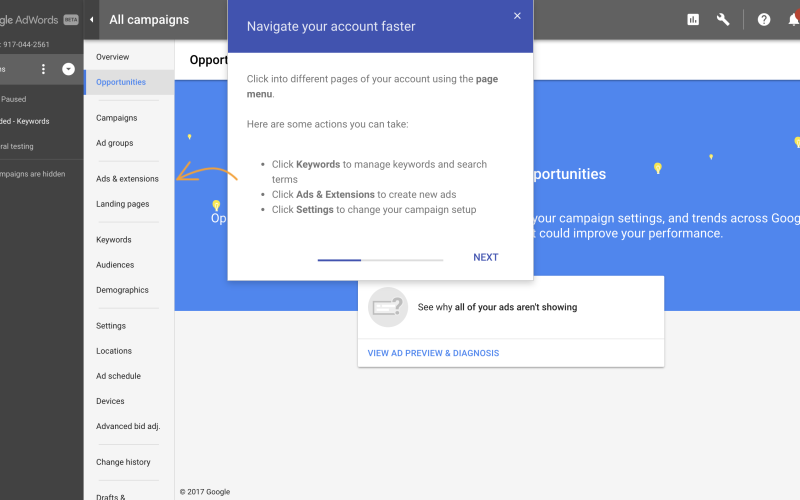Open Advanced bid adj. page
The image size is (800, 500).
point(128,426)
